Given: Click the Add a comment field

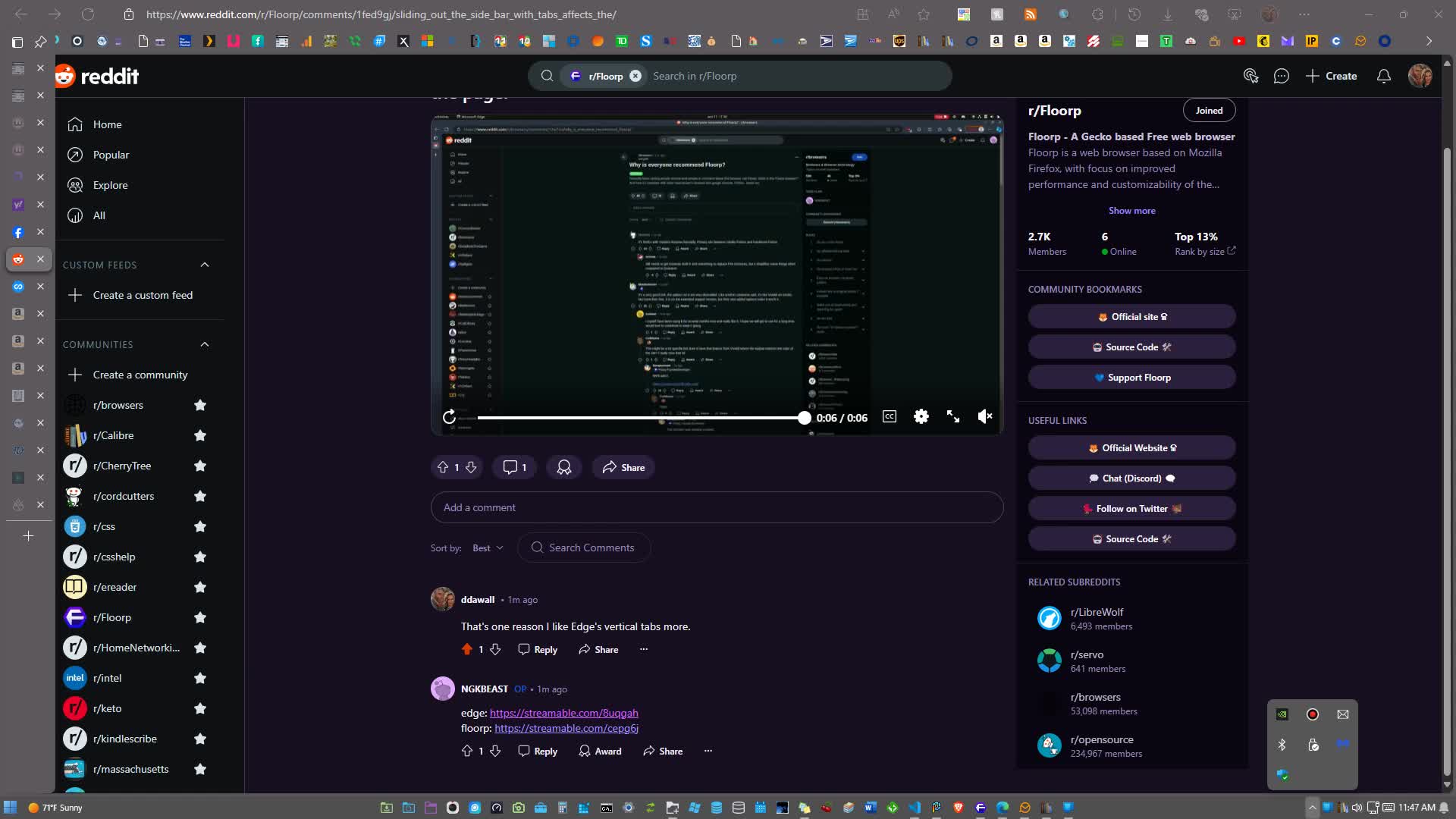Looking at the screenshot, I should (x=716, y=507).
